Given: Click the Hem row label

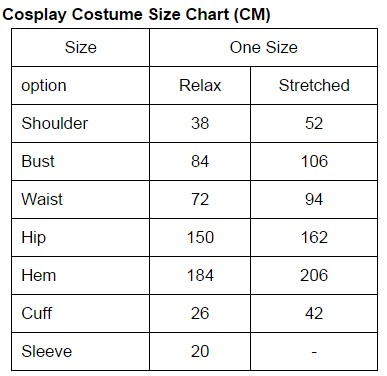Looking at the screenshot, I should click(x=39, y=275).
